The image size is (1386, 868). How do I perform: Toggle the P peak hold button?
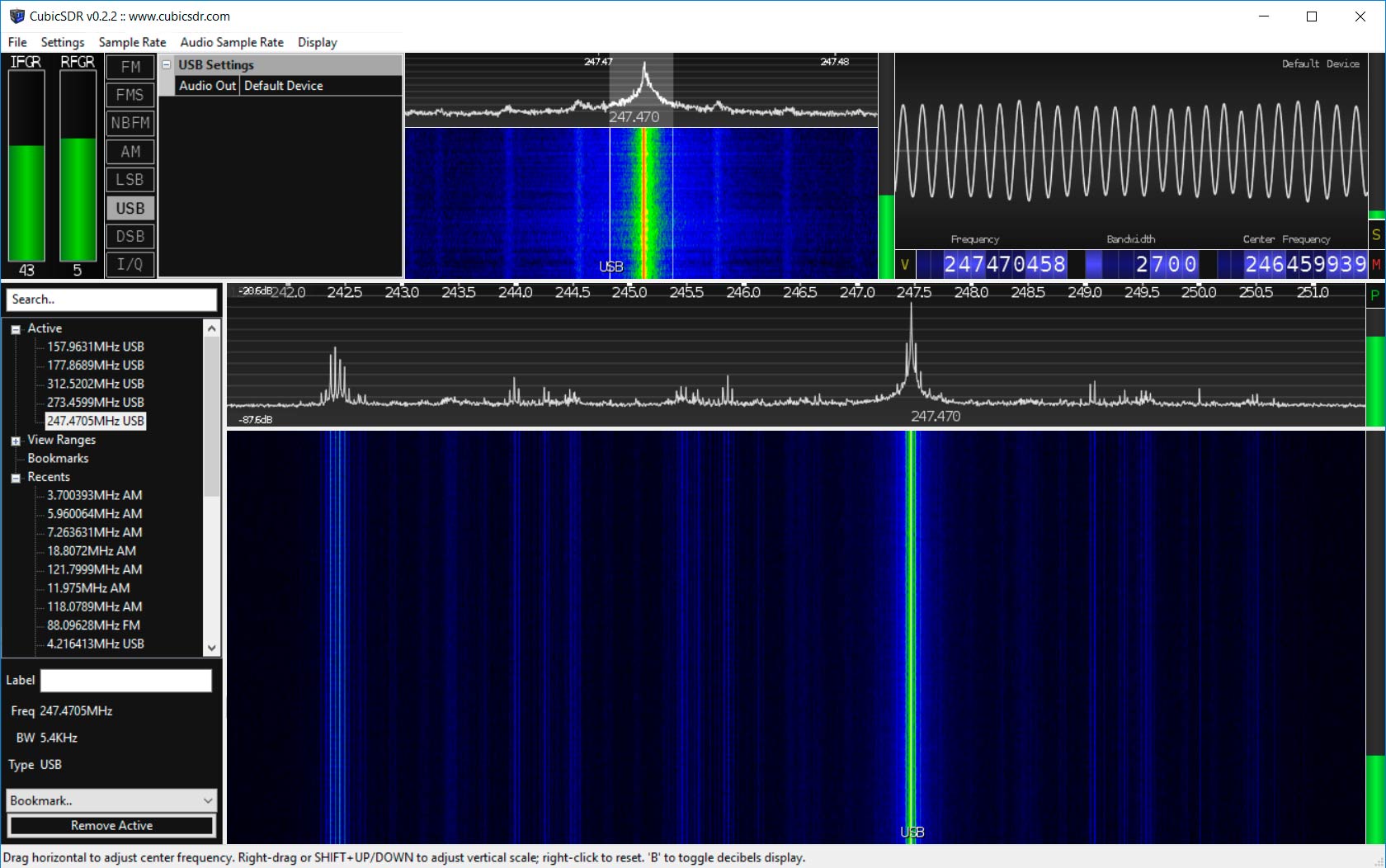coord(1375,295)
